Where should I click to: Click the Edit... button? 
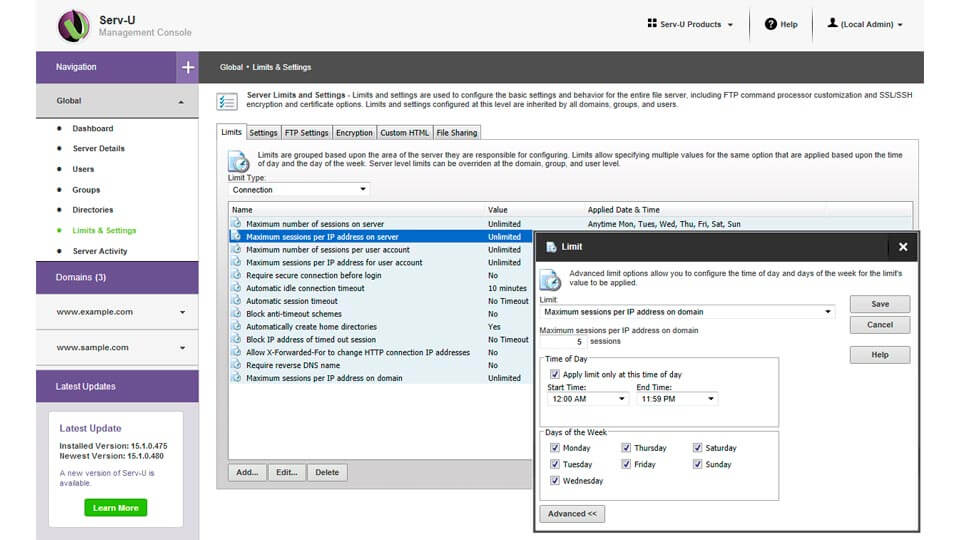[x=287, y=472]
